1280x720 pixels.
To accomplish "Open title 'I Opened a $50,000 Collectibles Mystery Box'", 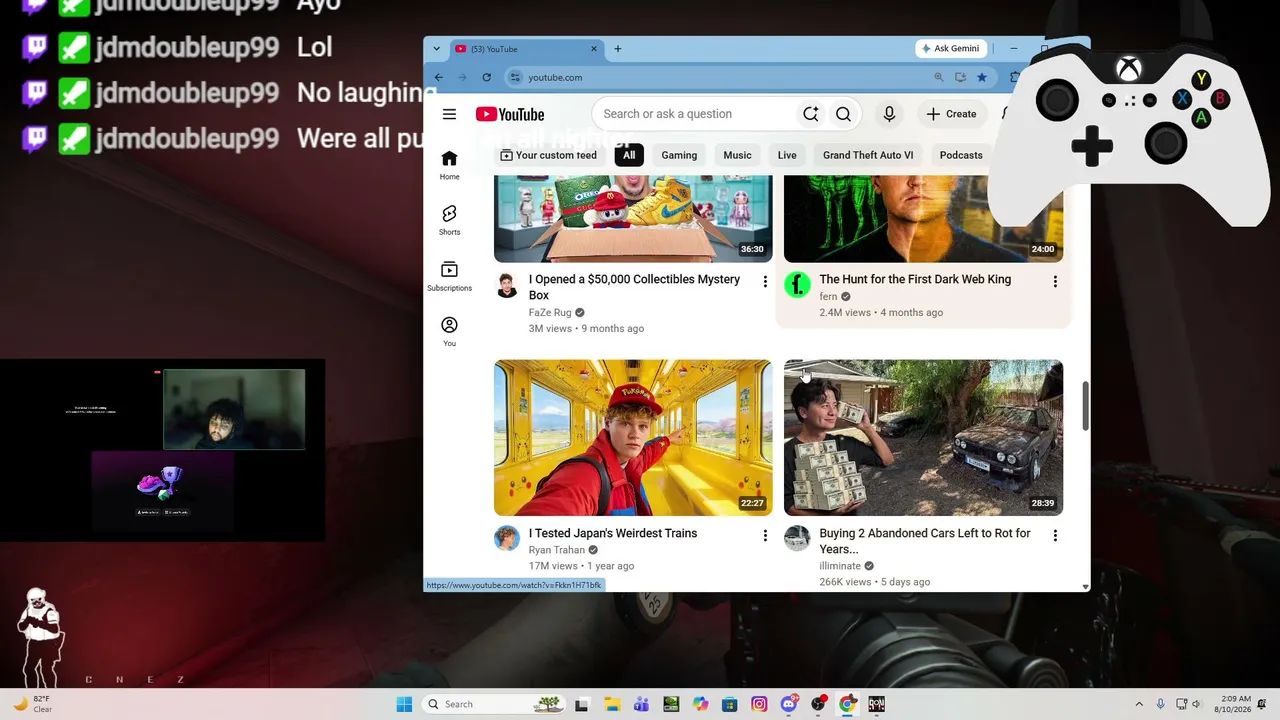I will (635, 287).
